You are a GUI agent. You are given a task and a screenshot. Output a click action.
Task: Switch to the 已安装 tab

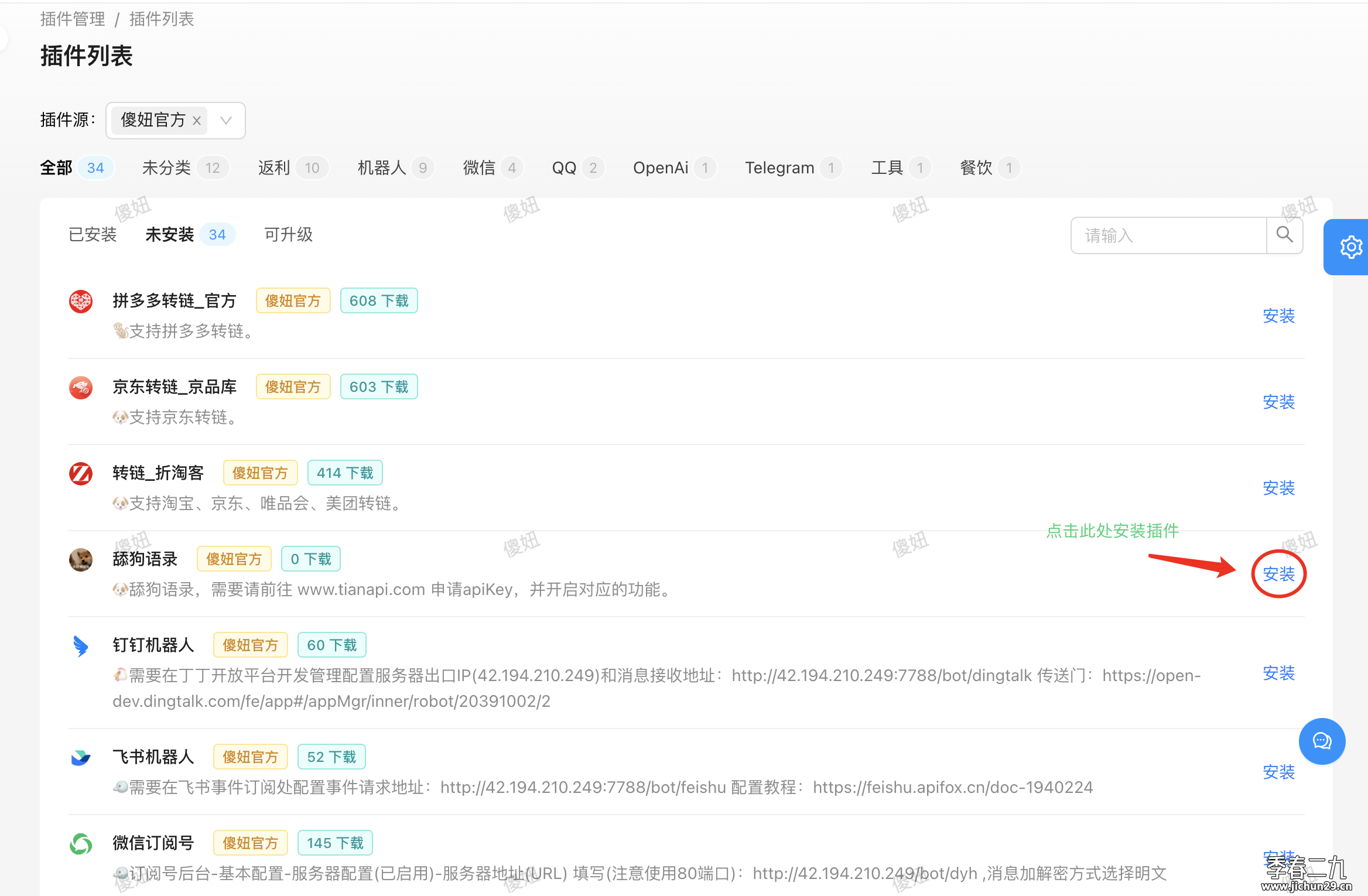tap(93, 235)
